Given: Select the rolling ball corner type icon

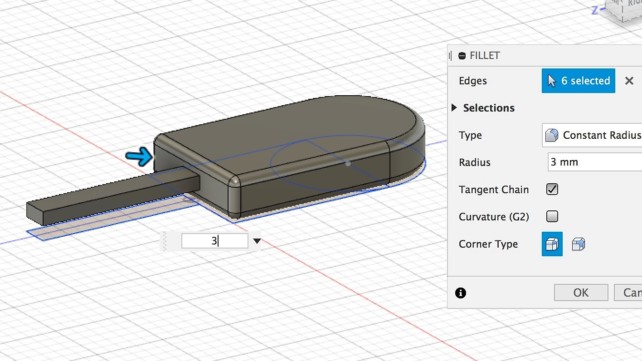Looking at the screenshot, I should [552, 244].
